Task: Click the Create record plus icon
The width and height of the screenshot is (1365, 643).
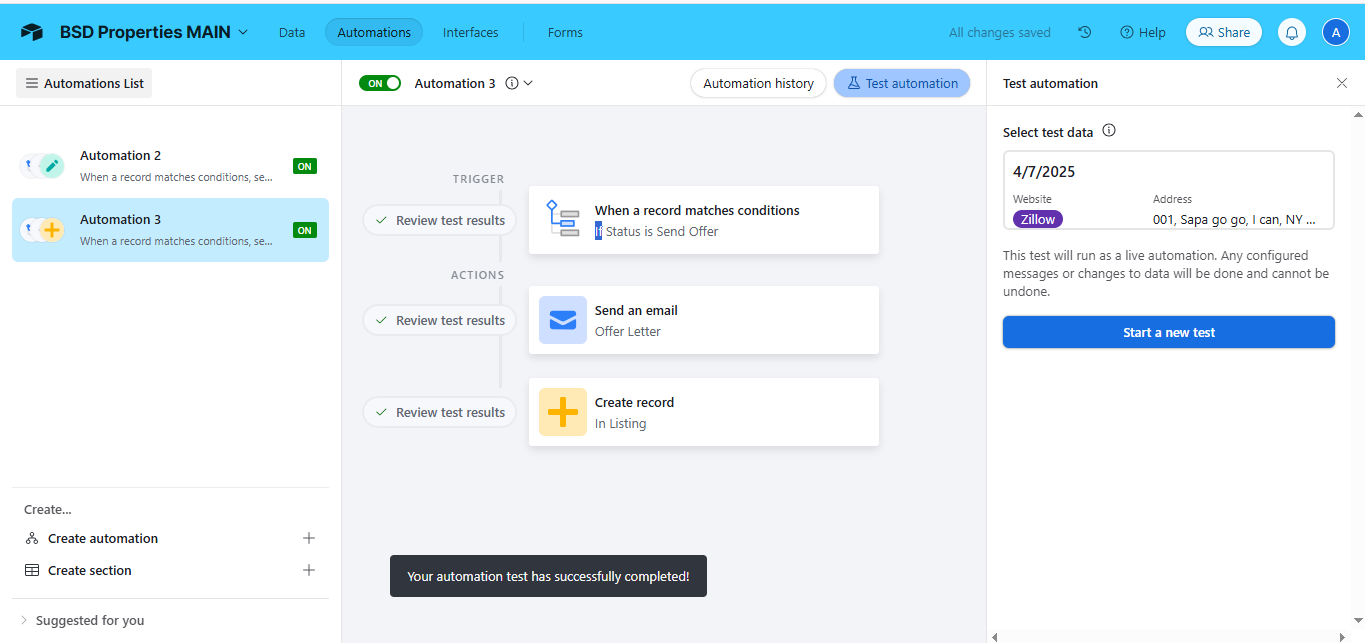Action: [x=563, y=412]
